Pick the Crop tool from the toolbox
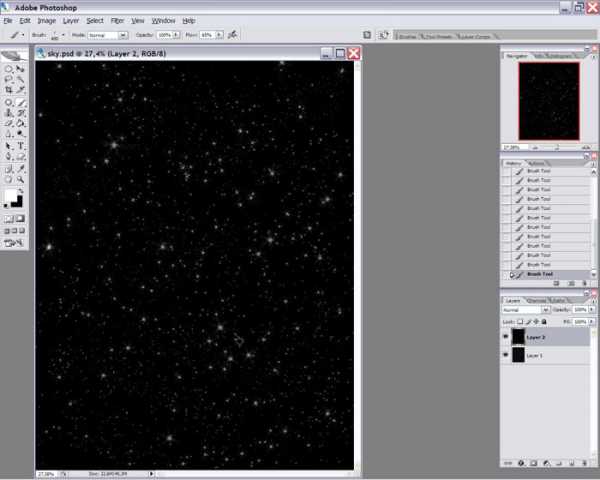The width and height of the screenshot is (600, 480). (9, 91)
